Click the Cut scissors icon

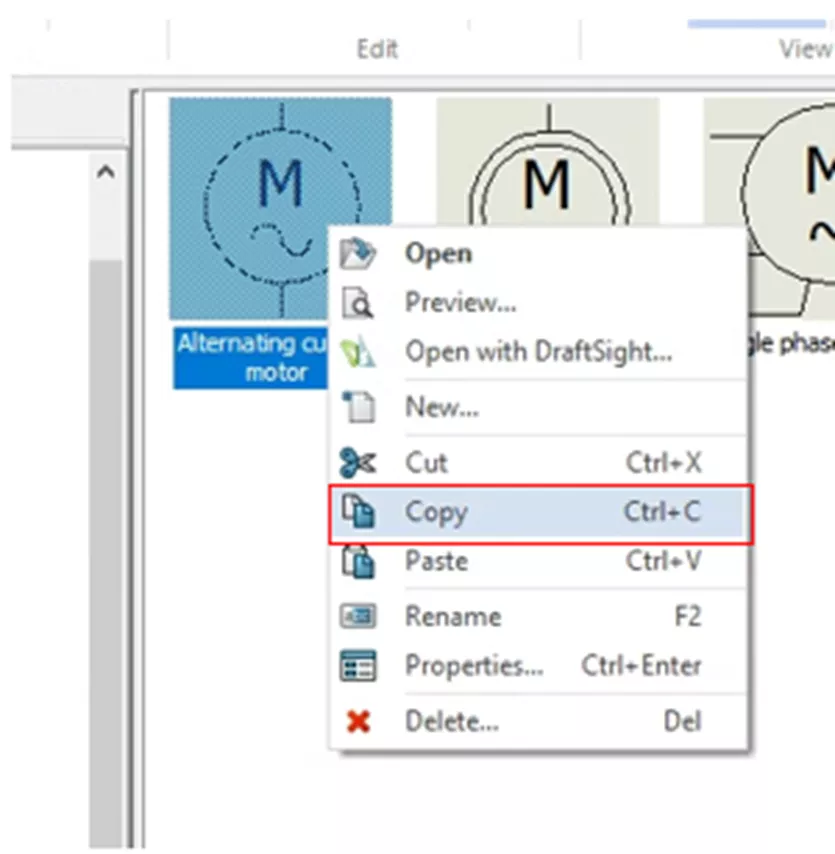click(x=357, y=462)
